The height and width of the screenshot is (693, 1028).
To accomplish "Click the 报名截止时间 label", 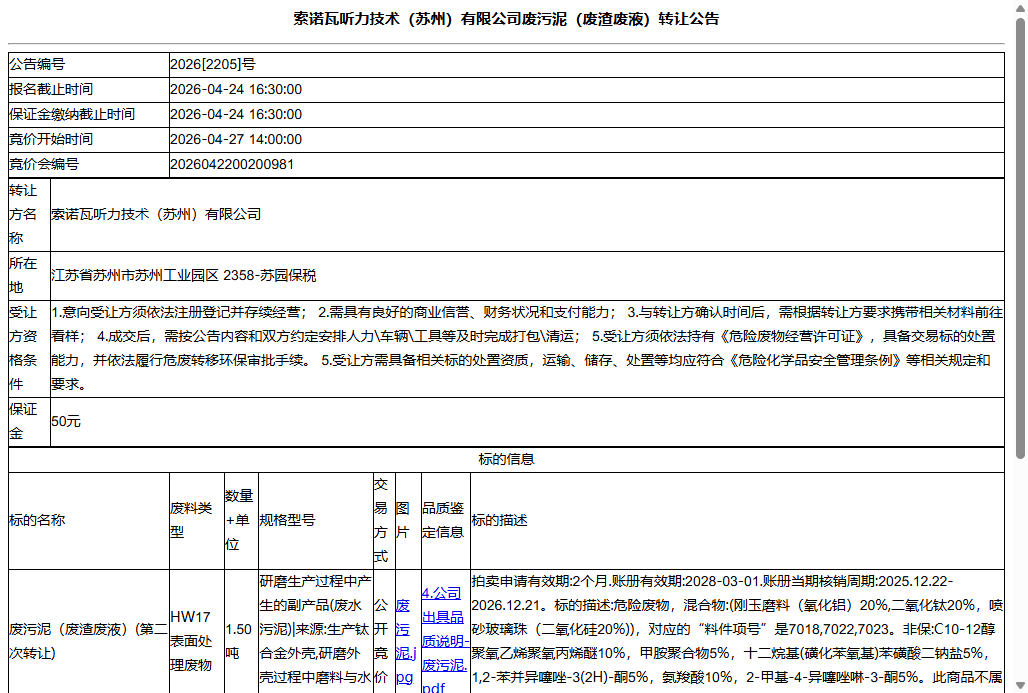I will (51, 89).
